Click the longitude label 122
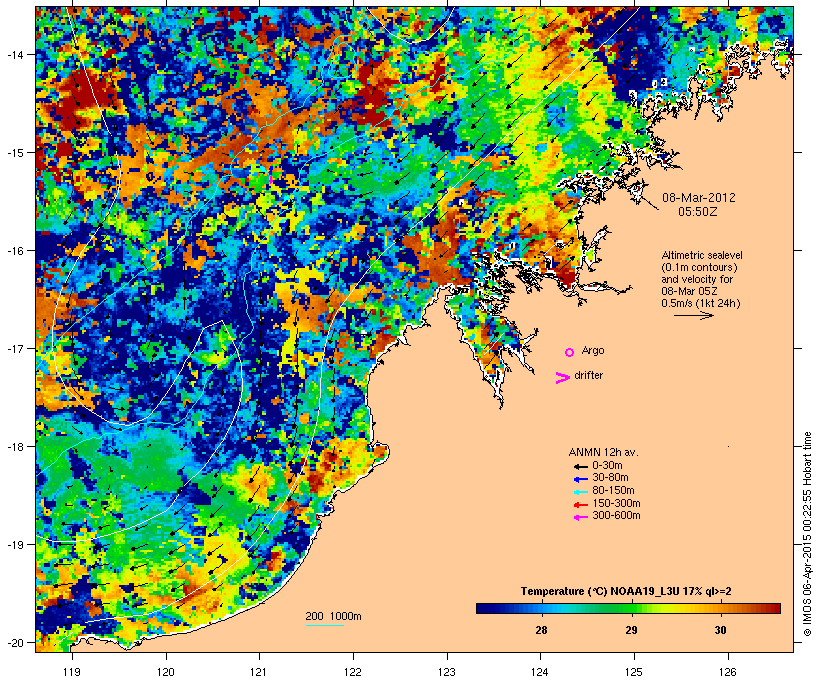This screenshot has height=680, width=820. [353, 672]
